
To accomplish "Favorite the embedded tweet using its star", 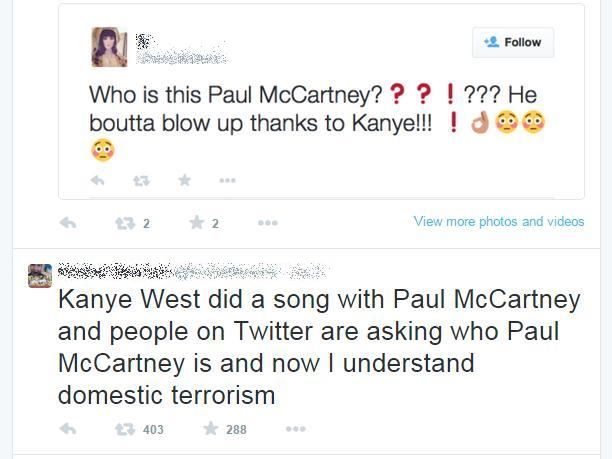I will 184,181.
